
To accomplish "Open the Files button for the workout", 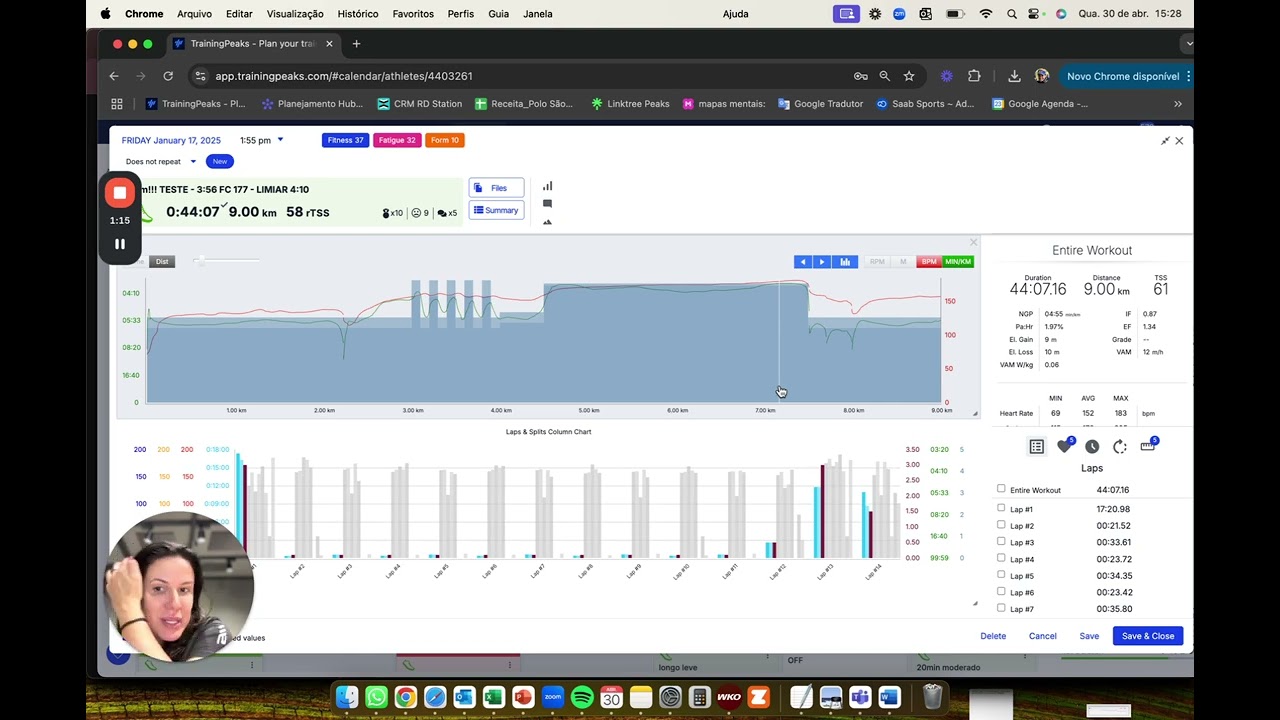I will 496,188.
